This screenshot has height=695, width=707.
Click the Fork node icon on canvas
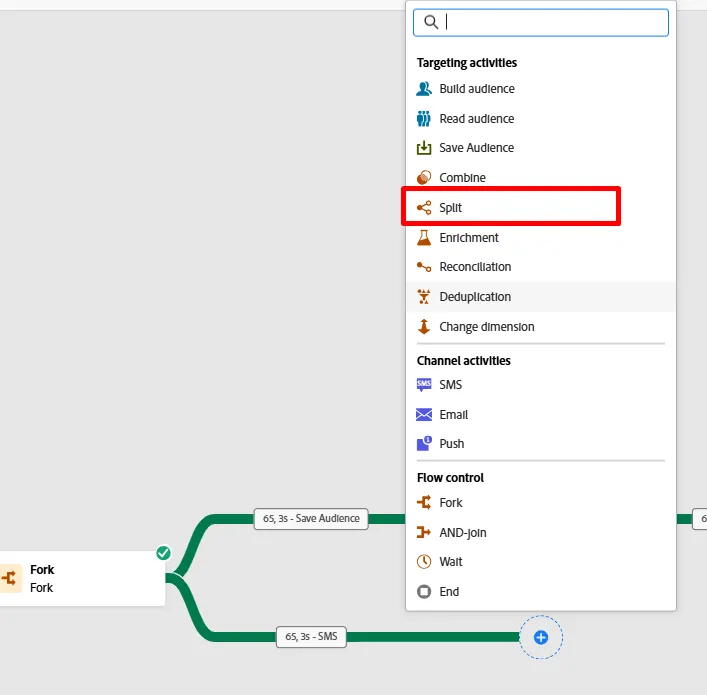pyautogui.click(x=10, y=578)
